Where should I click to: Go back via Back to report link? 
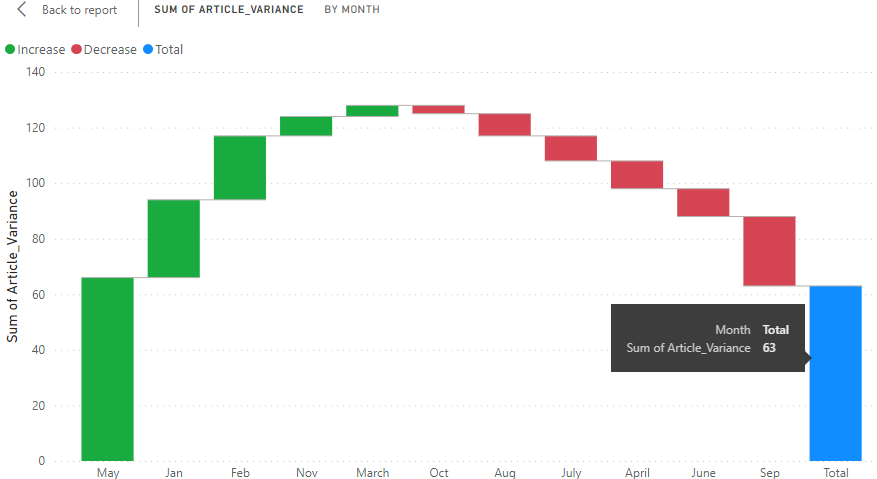click(x=79, y=10)
